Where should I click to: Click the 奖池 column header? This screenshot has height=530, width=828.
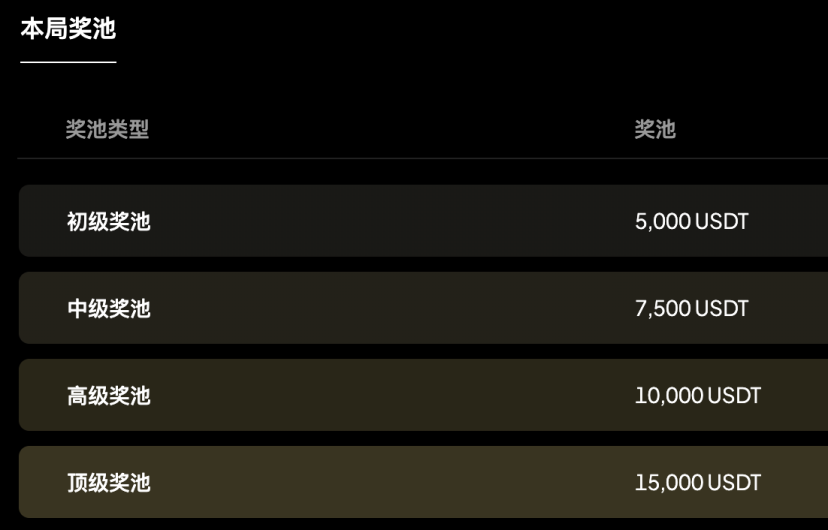point(655,129)
